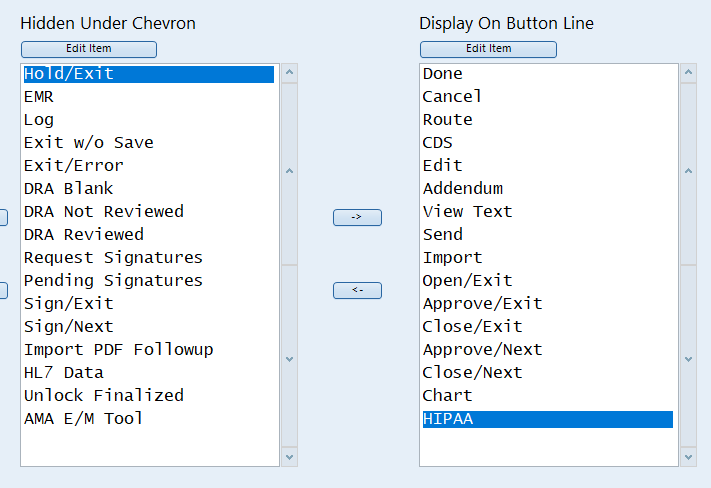
Task: Pick Approve/Exit in display list
Action: coord(482,304)
